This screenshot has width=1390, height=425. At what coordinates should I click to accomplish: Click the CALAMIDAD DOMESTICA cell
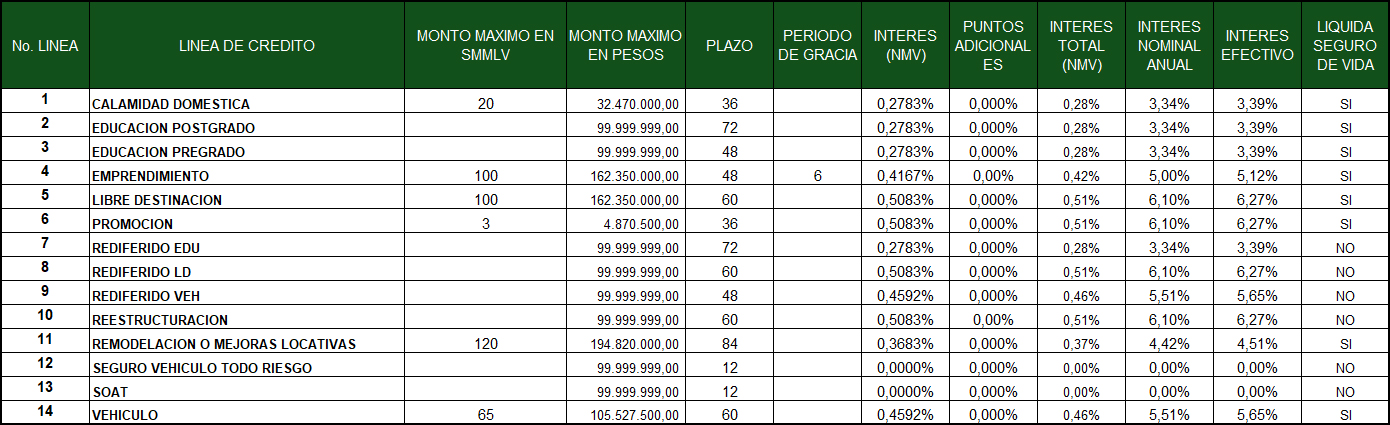coord(247,104)
